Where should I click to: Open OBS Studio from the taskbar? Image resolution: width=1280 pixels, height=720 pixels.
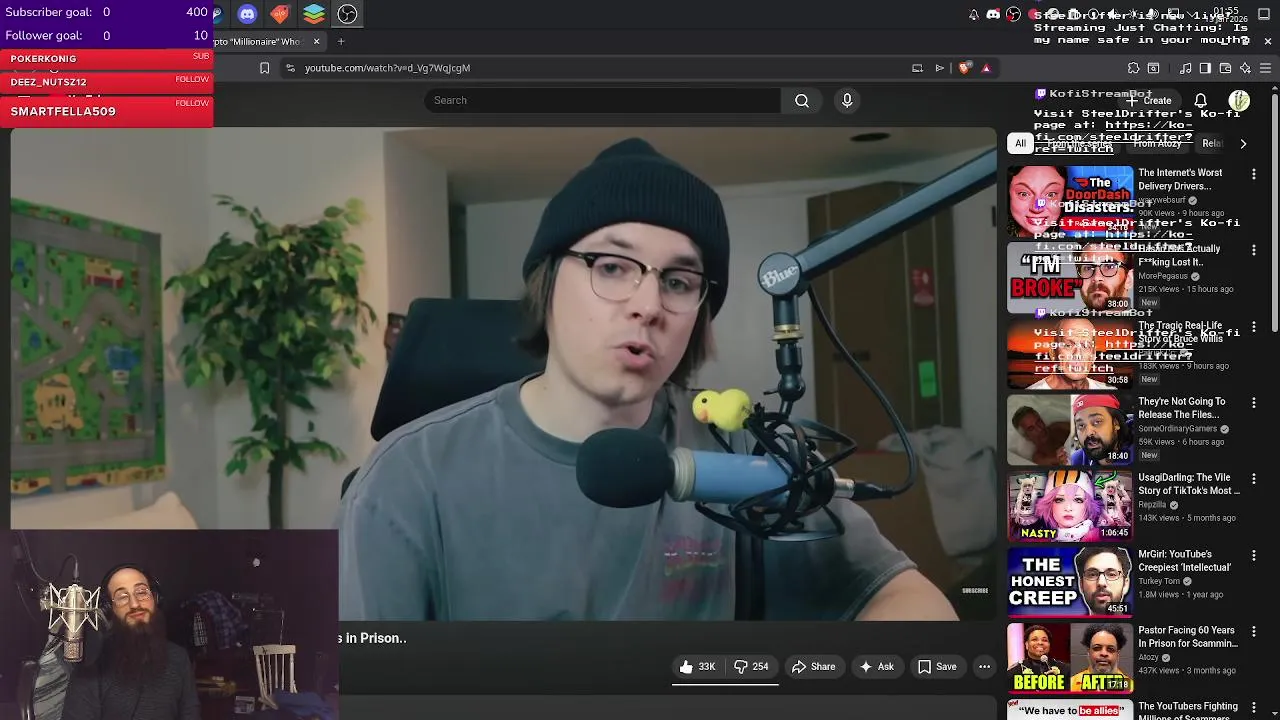(x=347, y=14)
